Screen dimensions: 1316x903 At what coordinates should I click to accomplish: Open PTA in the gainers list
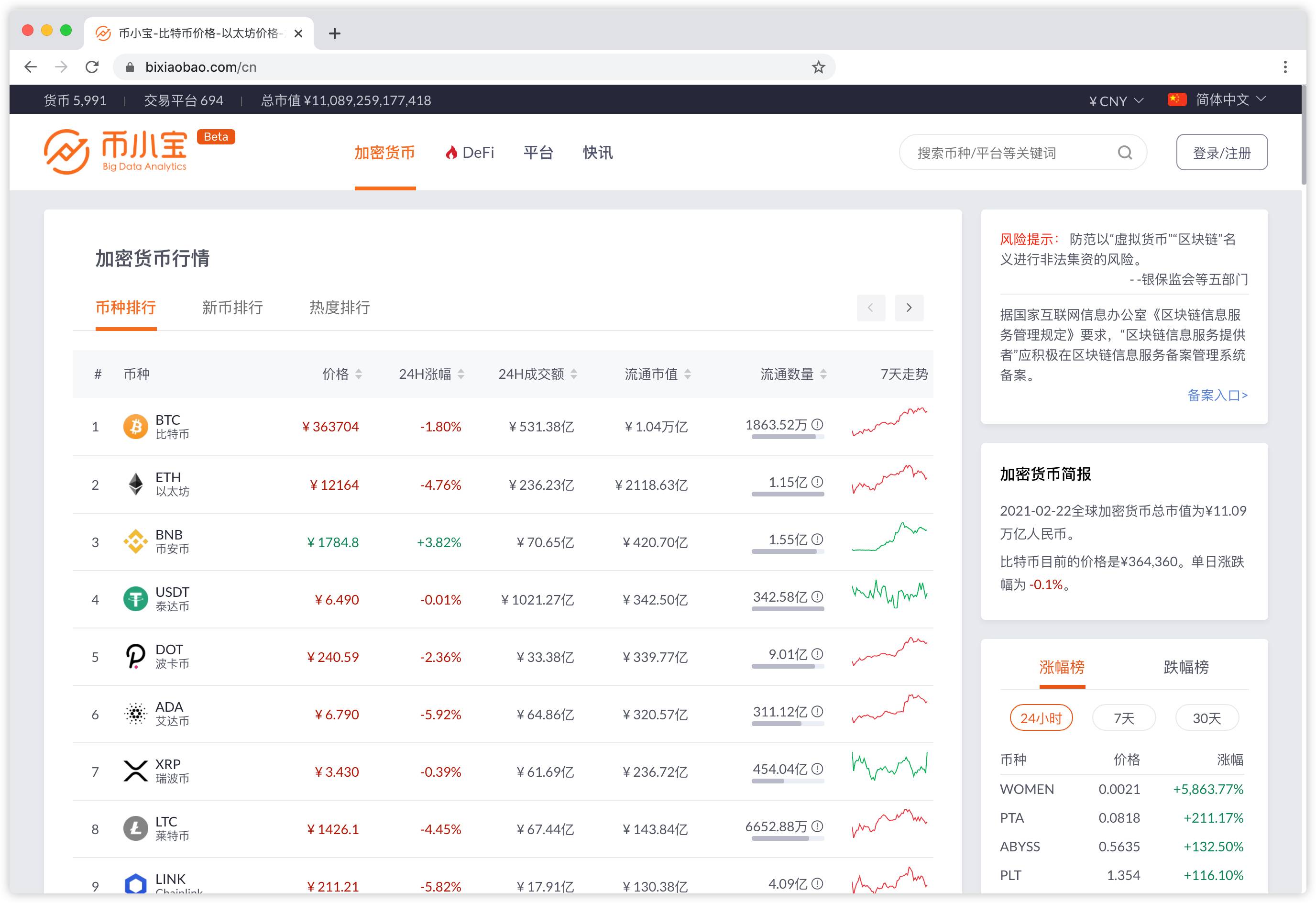[1011, 817]
